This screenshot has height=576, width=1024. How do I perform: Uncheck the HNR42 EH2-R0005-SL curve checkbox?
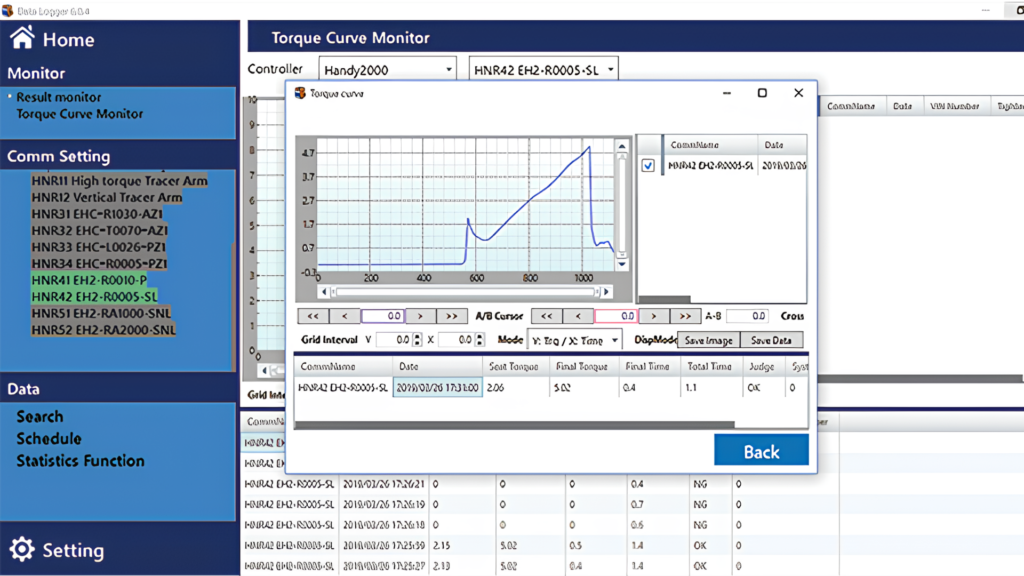[648, 166]
